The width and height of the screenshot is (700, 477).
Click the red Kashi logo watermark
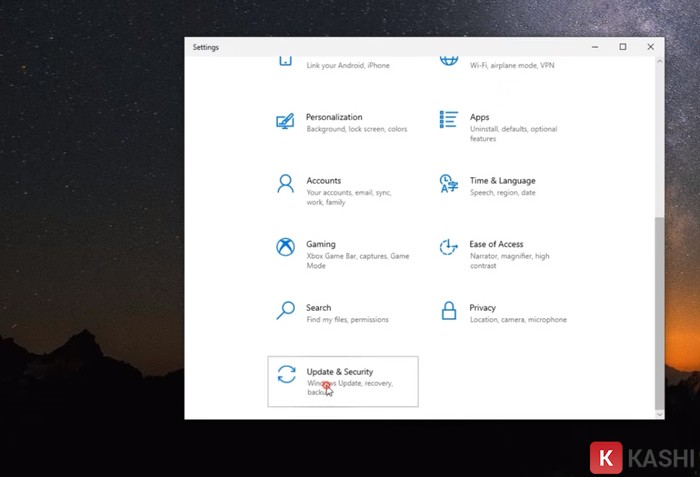tap(606, 458)
